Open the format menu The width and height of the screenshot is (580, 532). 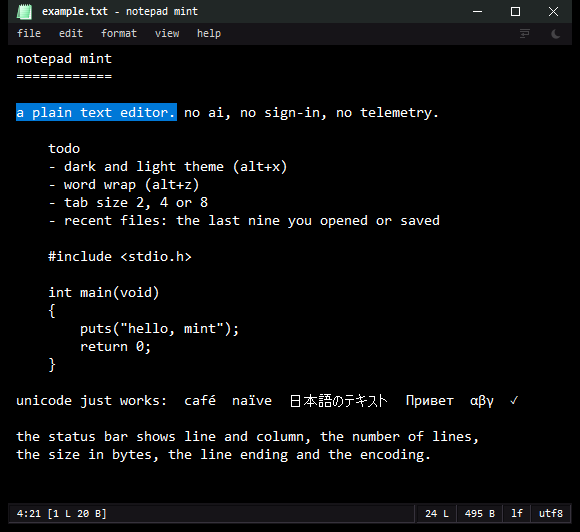click(x=119, y=33)
